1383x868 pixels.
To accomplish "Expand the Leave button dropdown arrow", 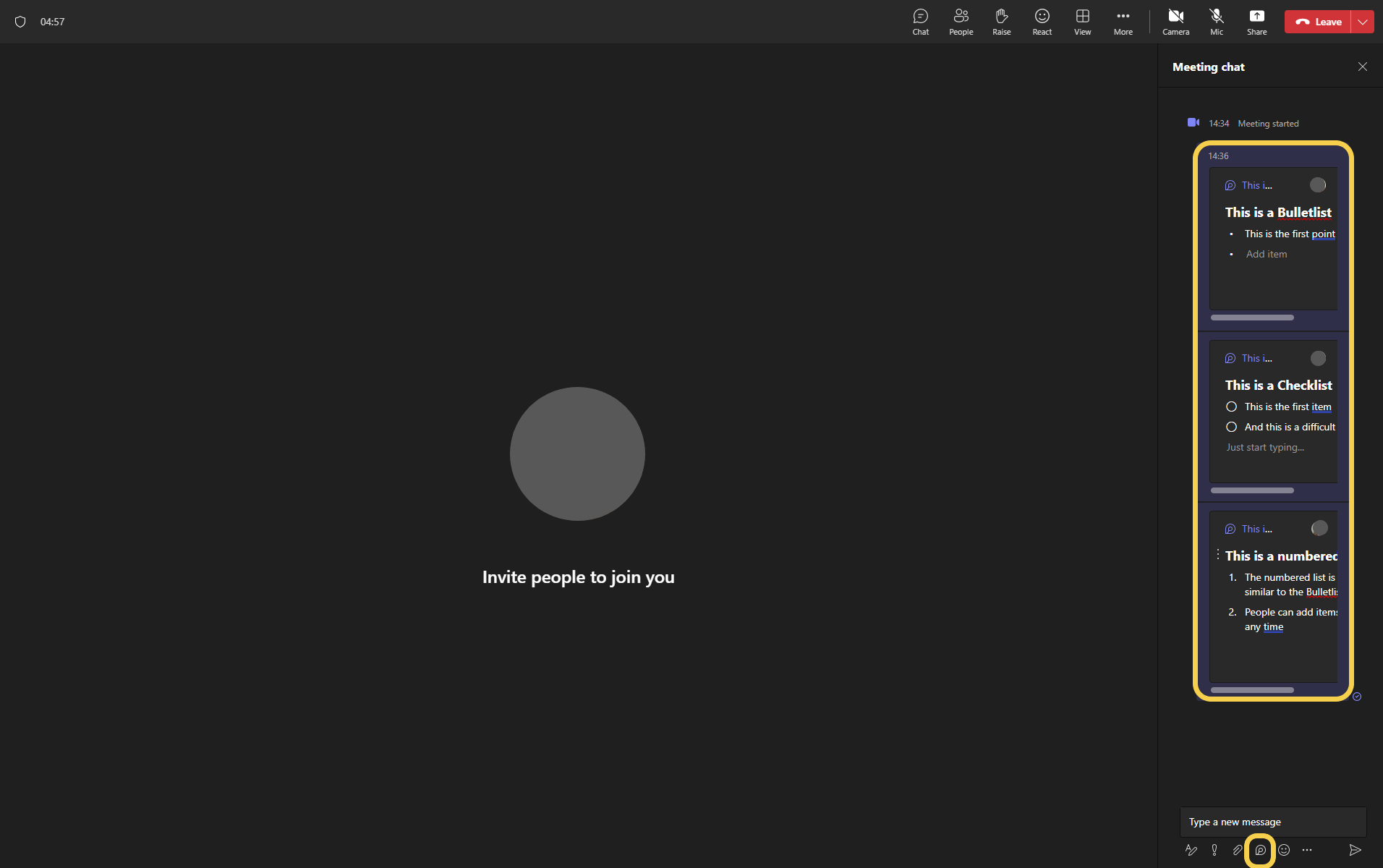I will click(1363, 22).
